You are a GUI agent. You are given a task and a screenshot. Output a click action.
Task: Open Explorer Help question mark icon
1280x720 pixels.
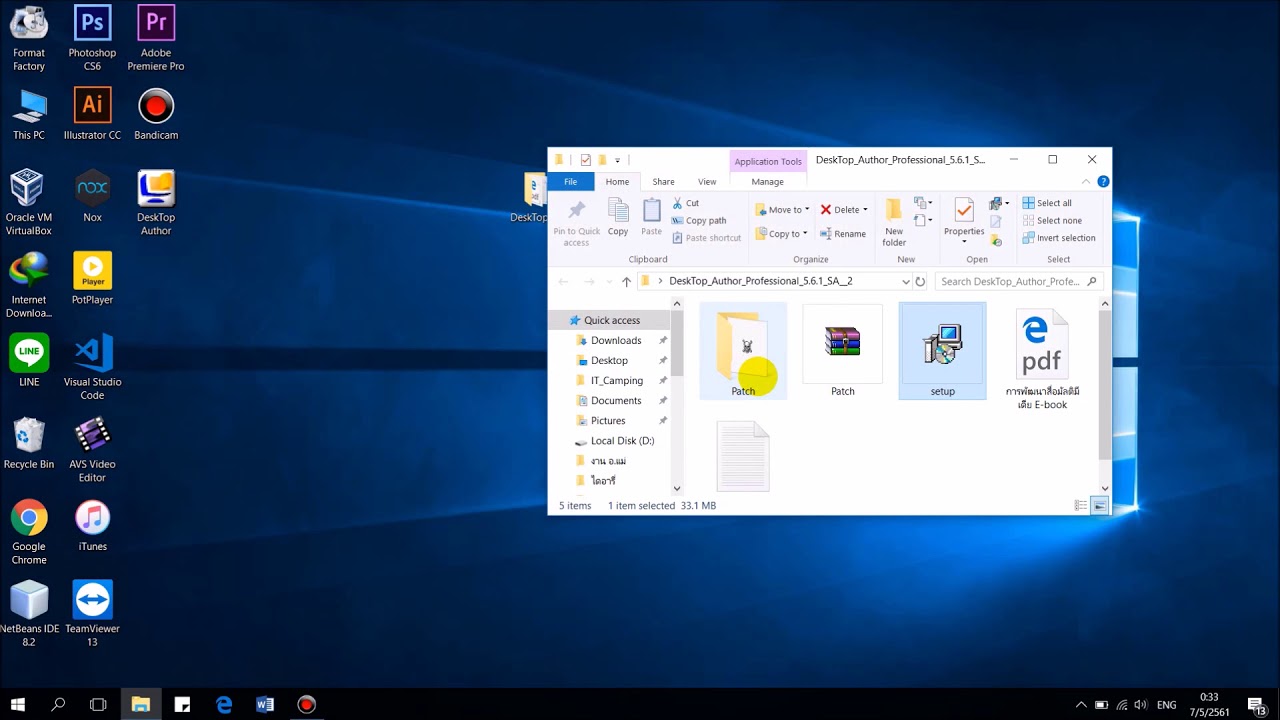click(x=1103, y=182)
